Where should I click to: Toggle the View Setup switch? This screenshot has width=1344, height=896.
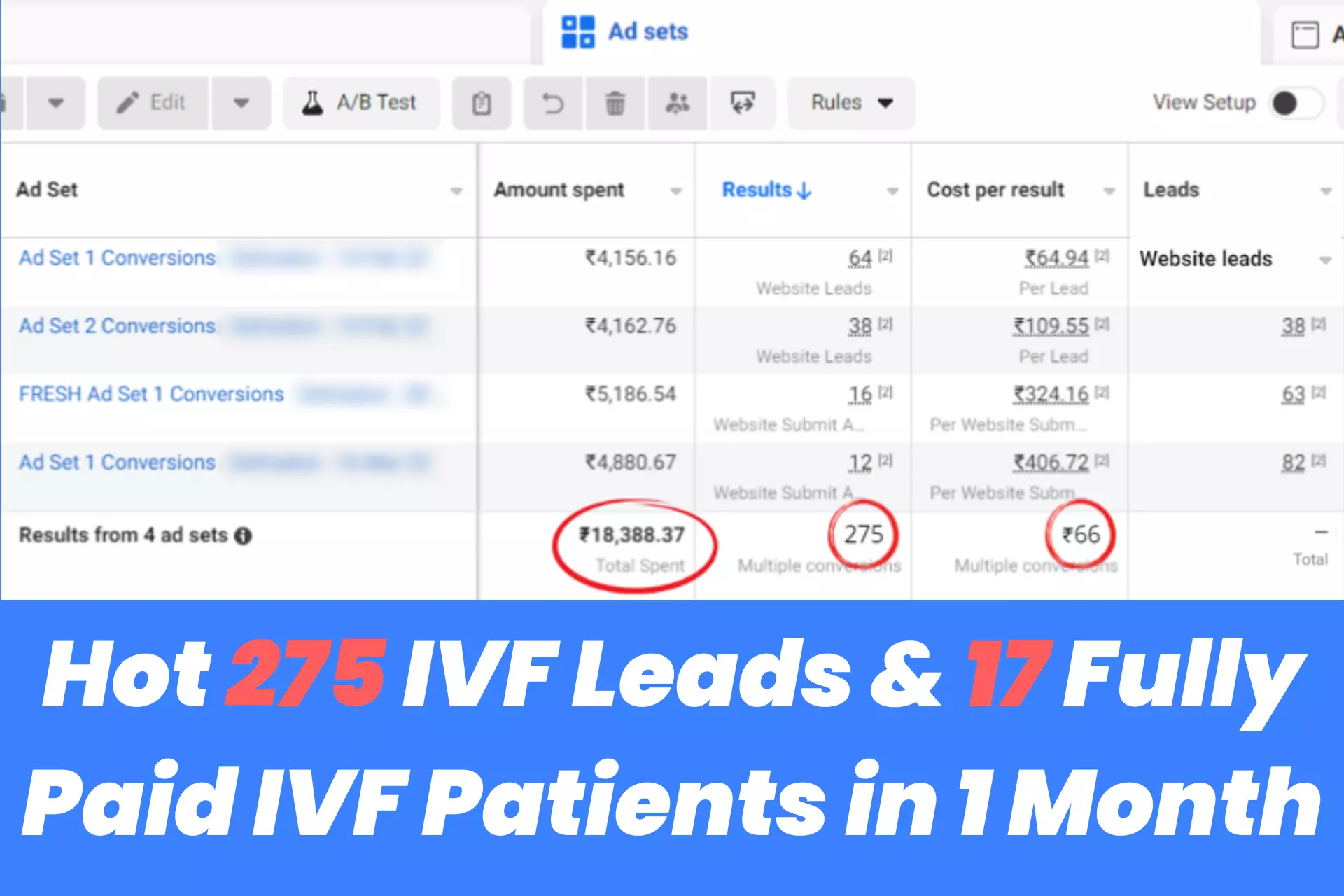coord(1296,104)
